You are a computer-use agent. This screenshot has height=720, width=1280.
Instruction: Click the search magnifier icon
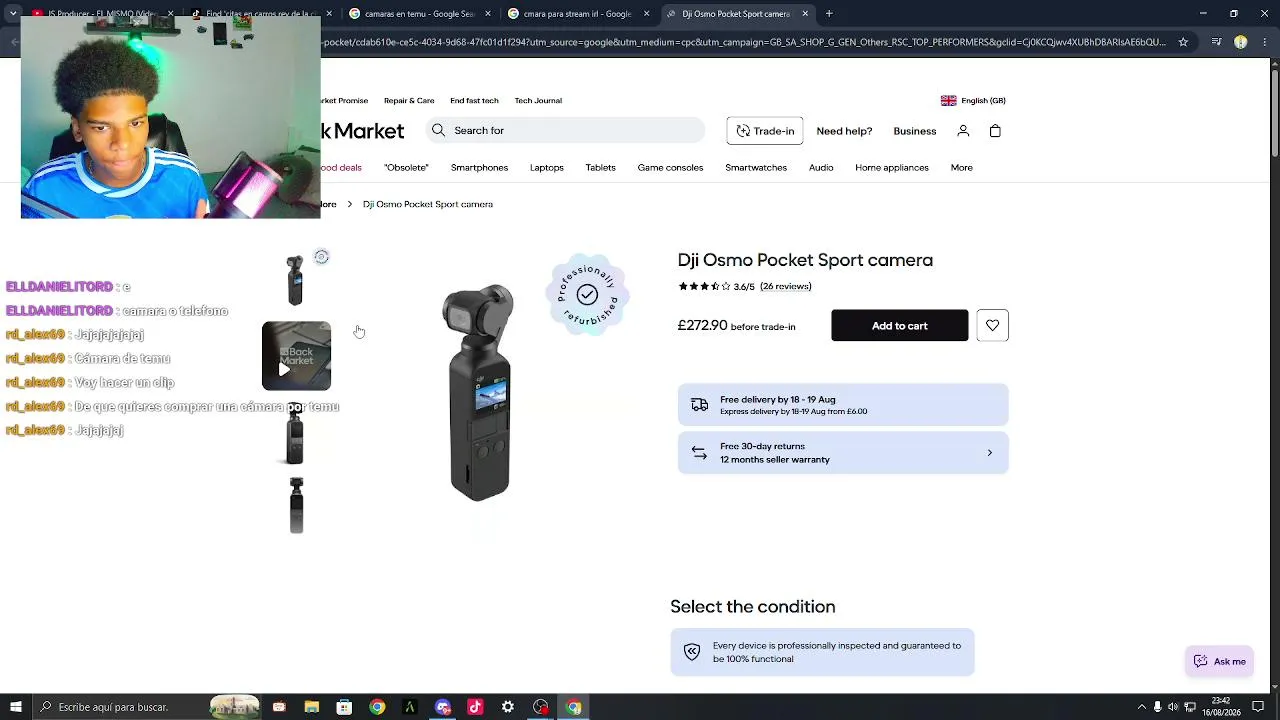tap(438, 130)
